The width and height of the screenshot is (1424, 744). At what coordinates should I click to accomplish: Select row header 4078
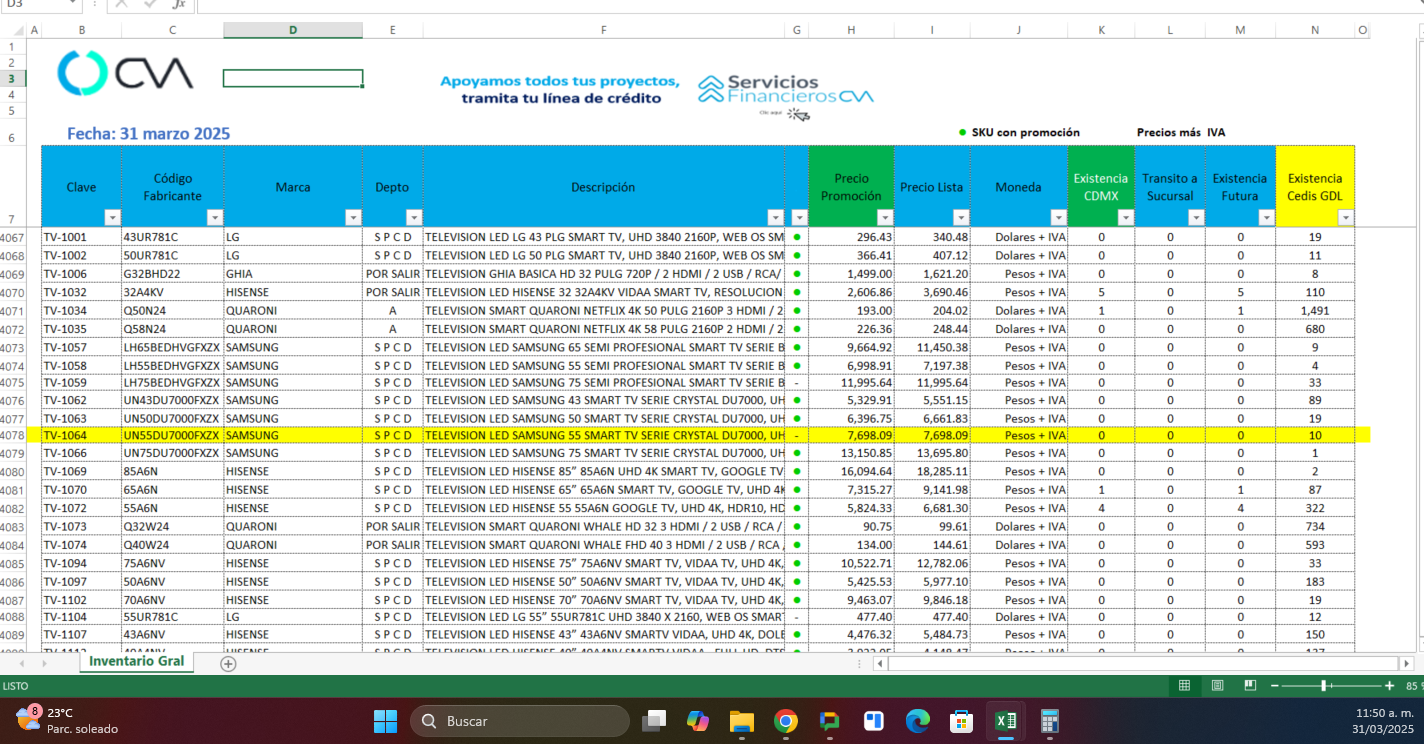click(x=13, y=435)
